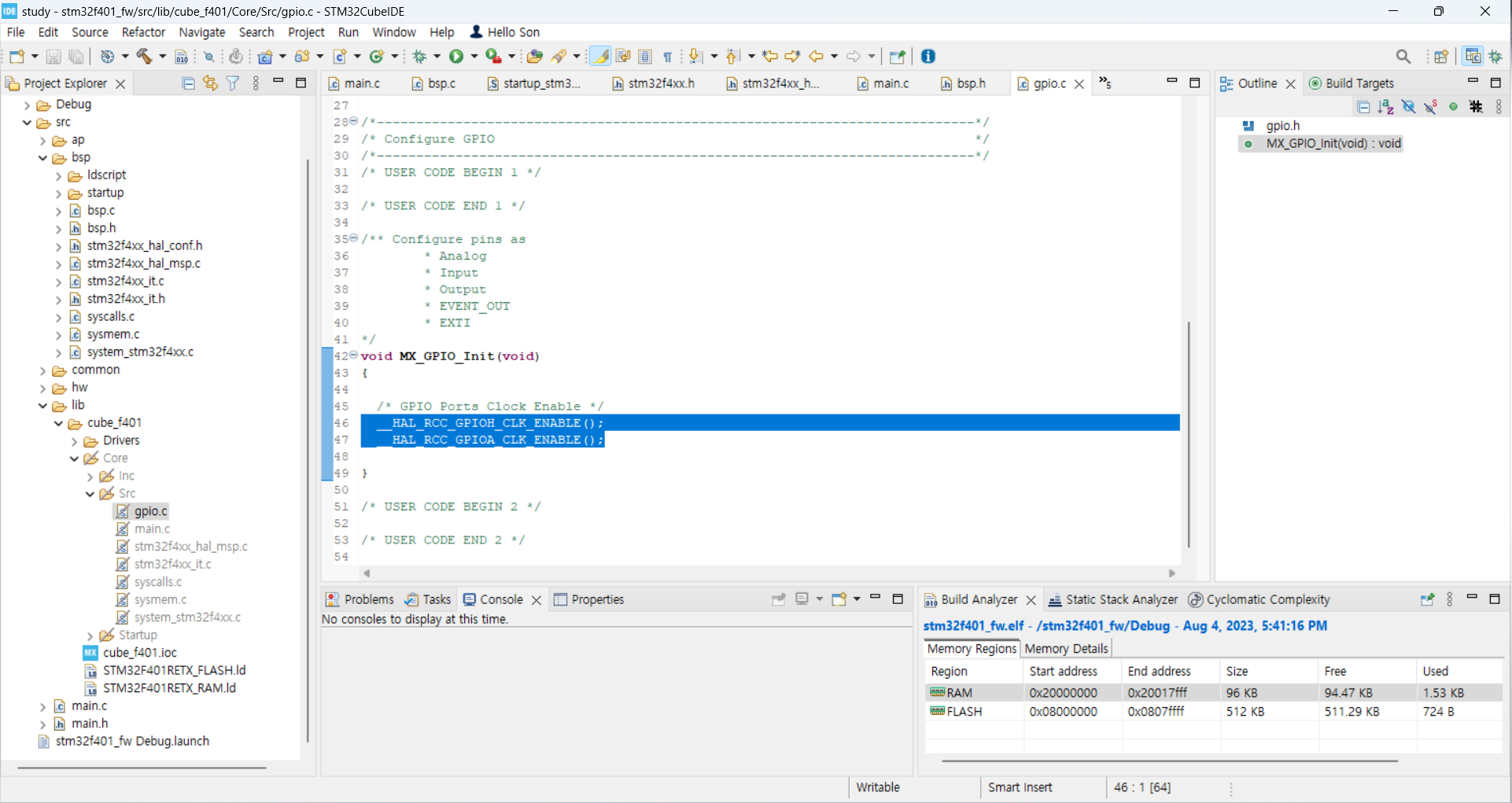Click the Open Element folder icon

click(x=535, y=57)
